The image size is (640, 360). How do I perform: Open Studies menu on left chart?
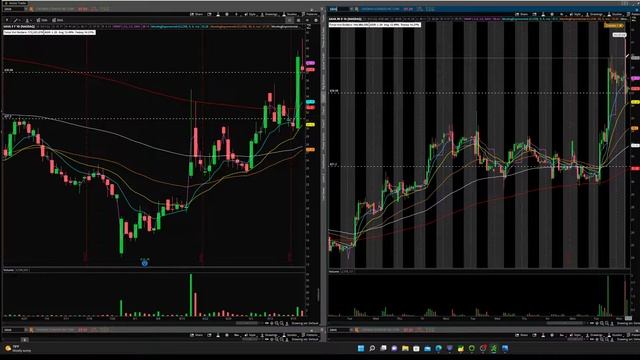pyautogui.click(x=289, y=14)
